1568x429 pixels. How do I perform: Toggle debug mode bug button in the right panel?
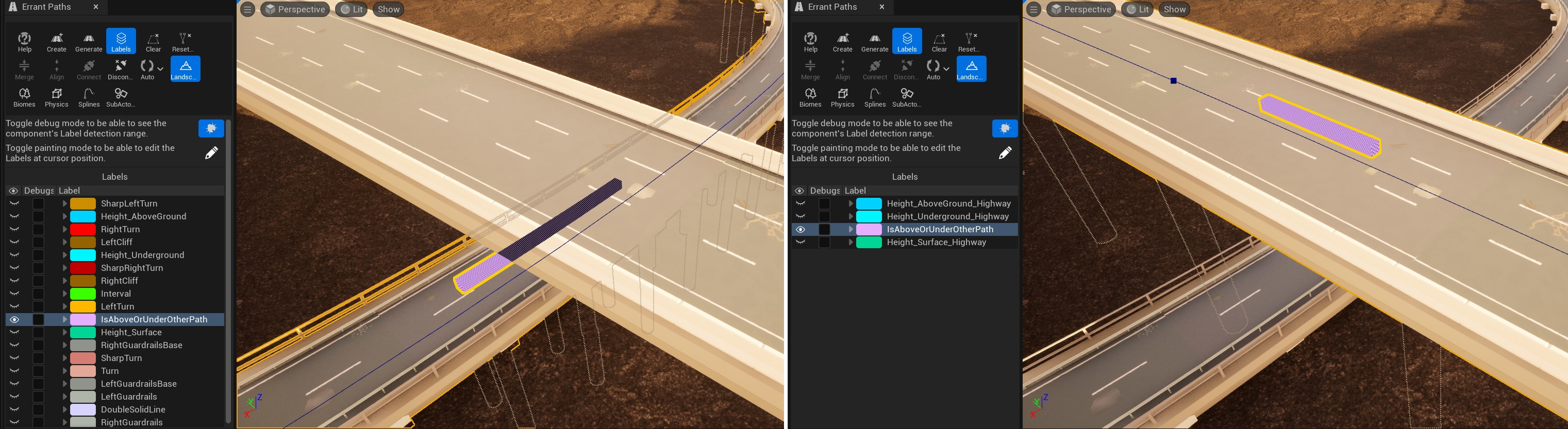(x=1004, y=128)
